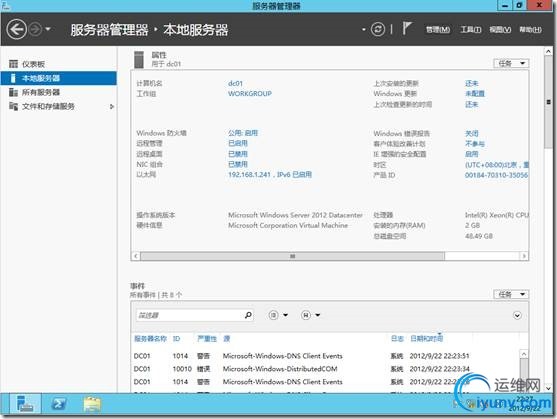The image size is (557, 419).
Task: Open the 管理(M) menu
Action: 438,30
